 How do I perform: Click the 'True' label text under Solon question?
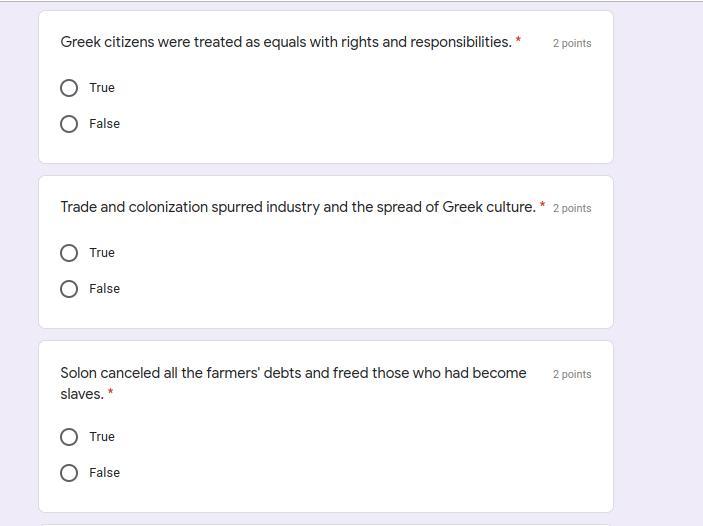point(102,437)
